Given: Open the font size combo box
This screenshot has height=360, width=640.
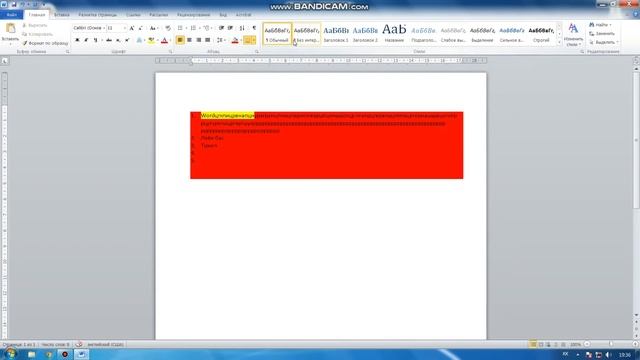Looking at the screenshot, I should [x=116, y=28].
